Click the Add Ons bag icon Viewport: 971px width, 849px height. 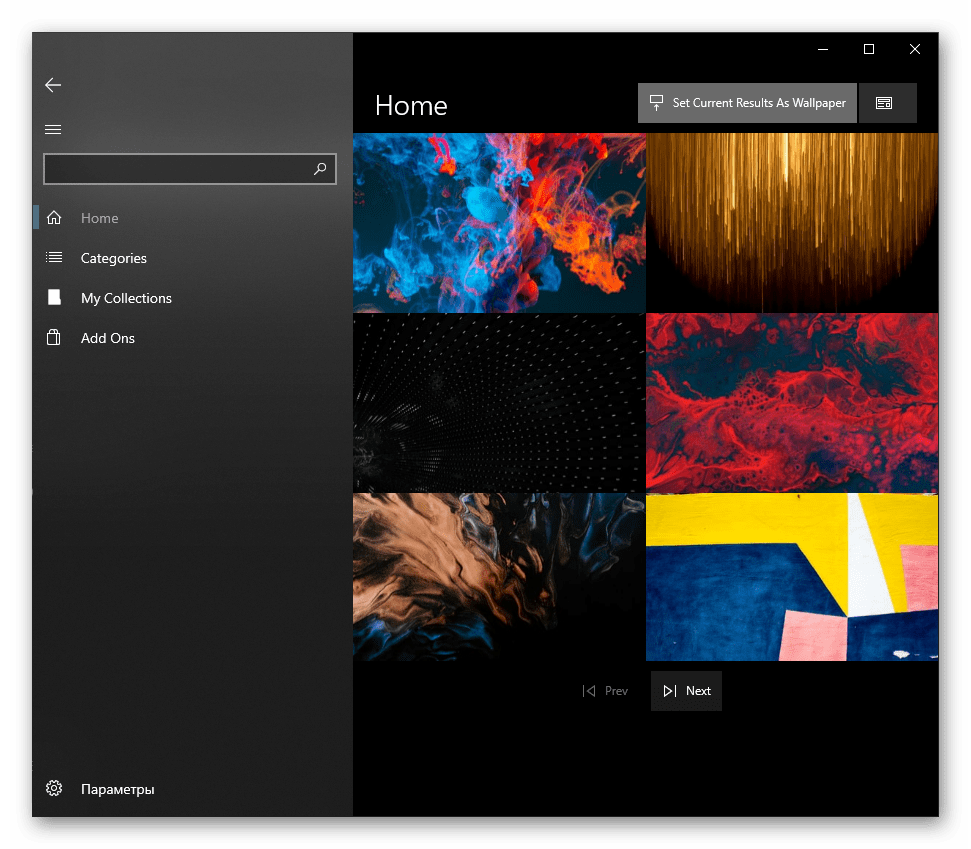pyautogui.click(x=54, y=338)
